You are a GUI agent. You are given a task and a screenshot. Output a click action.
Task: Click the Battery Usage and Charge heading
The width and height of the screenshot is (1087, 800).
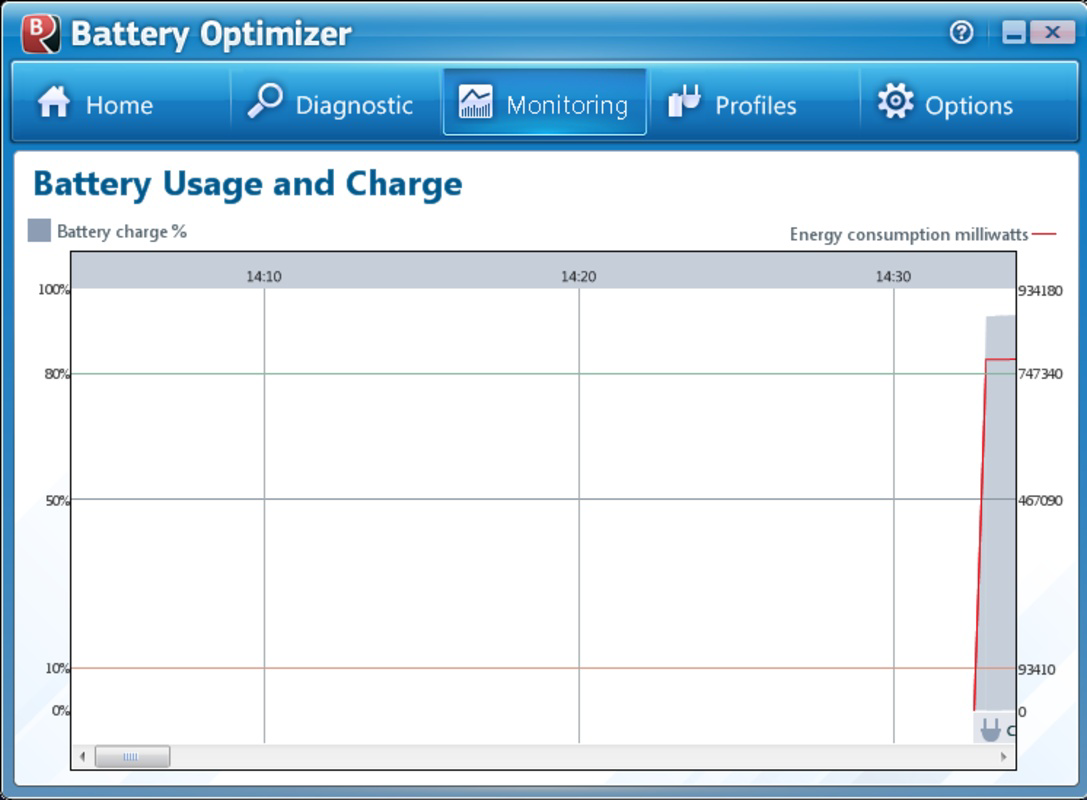[248, 185]
